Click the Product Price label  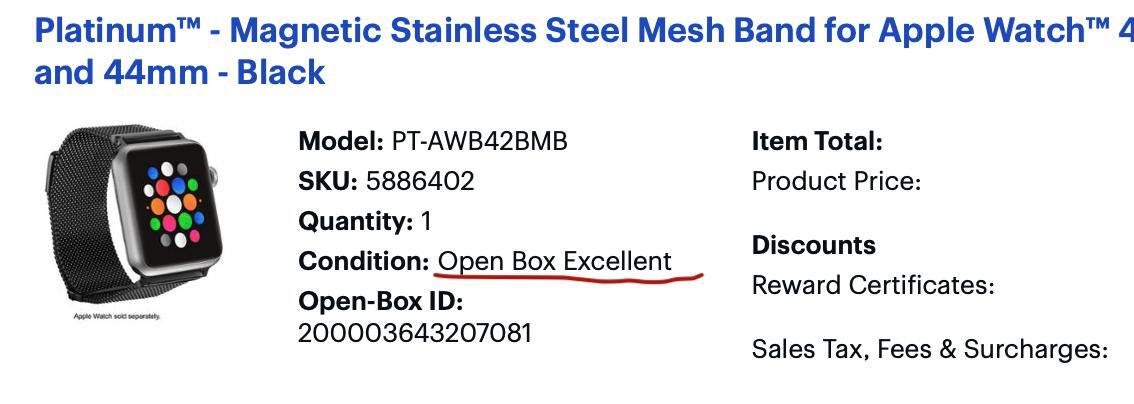[x=836, y=182]
